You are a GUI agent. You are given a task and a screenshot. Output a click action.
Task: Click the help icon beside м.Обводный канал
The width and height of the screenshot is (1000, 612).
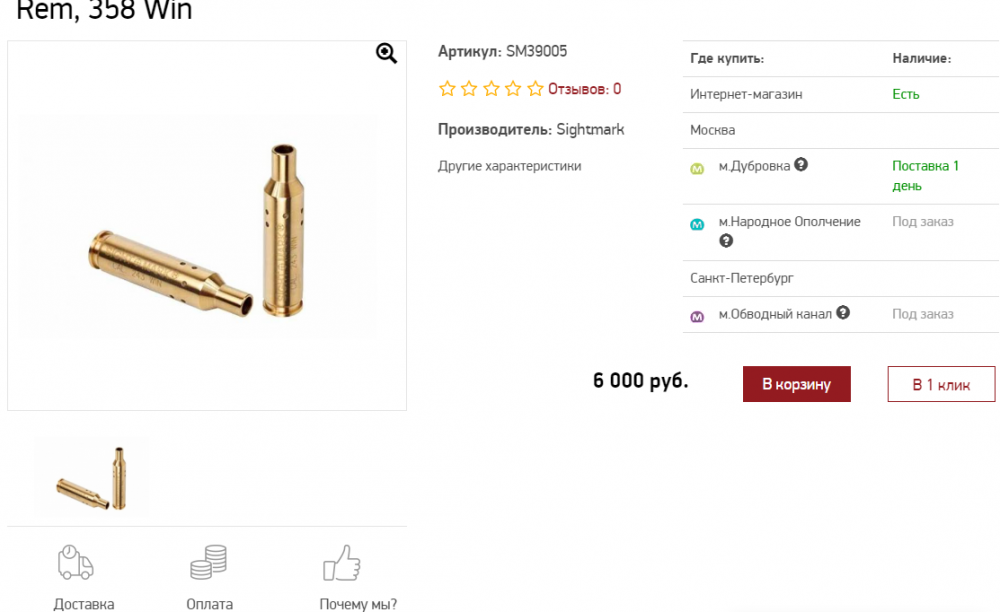click(x=843, y=313)
